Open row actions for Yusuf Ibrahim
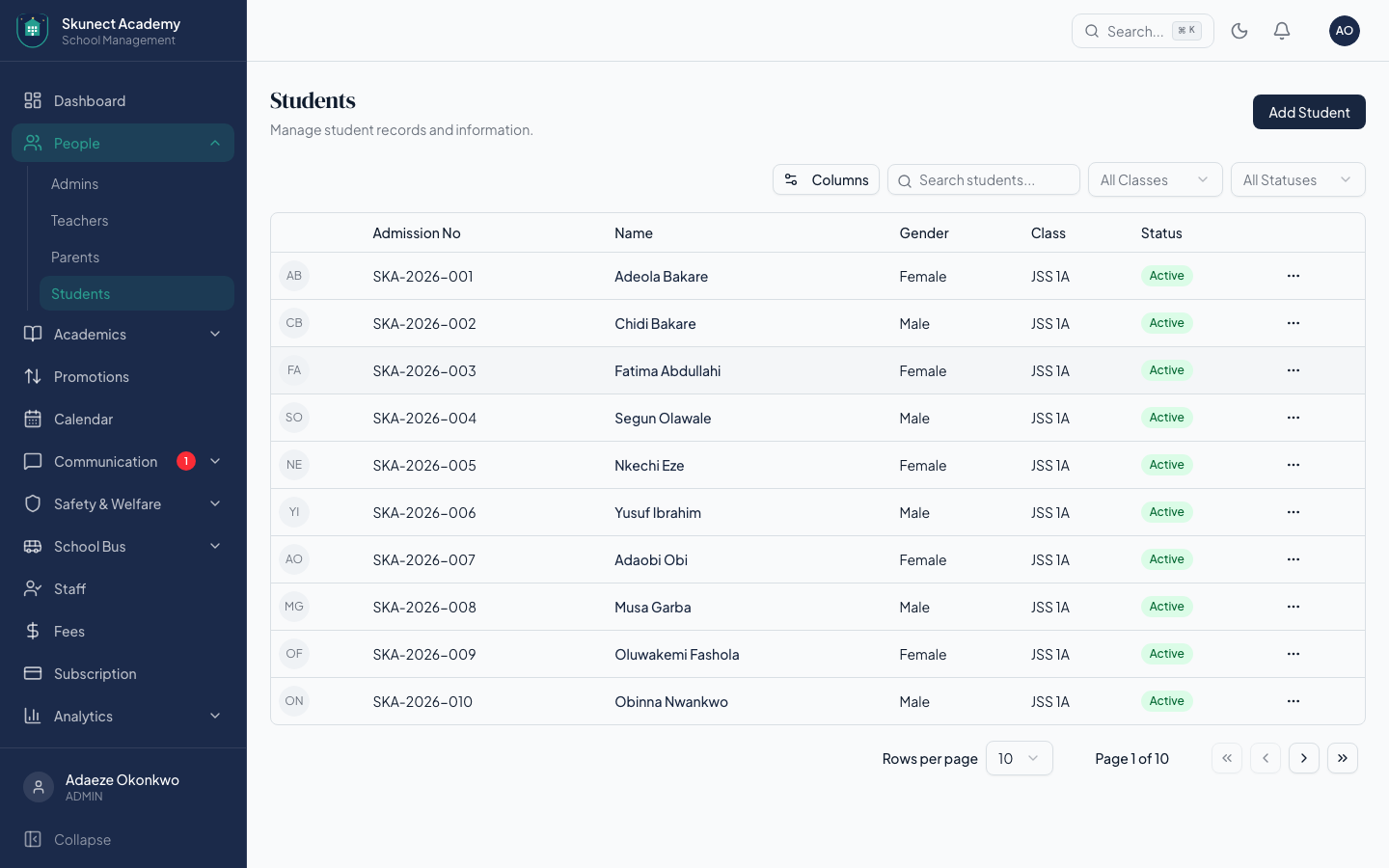Screen dimensions: 1389x868 [x=1294, y=512]
